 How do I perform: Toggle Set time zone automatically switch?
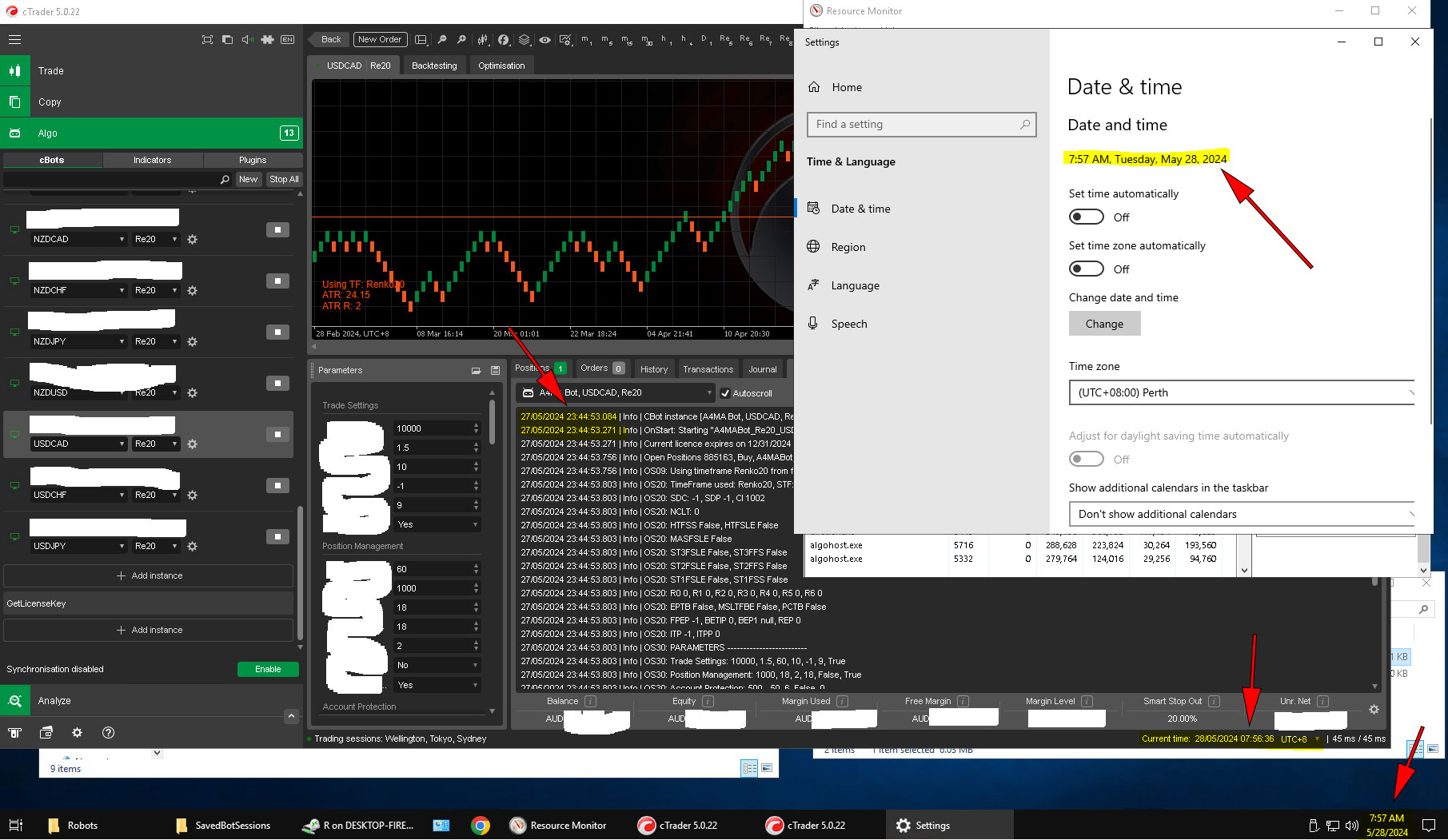click(x=1086, y=269)
